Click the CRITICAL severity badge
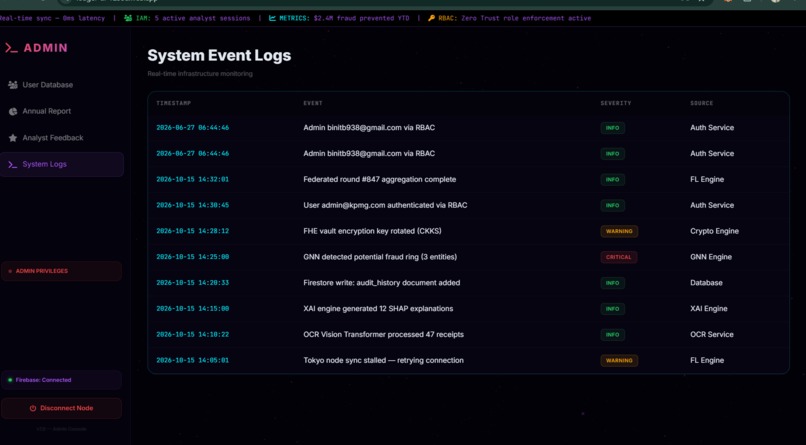This screenshot has height=445, width=806. pos(619,257)
